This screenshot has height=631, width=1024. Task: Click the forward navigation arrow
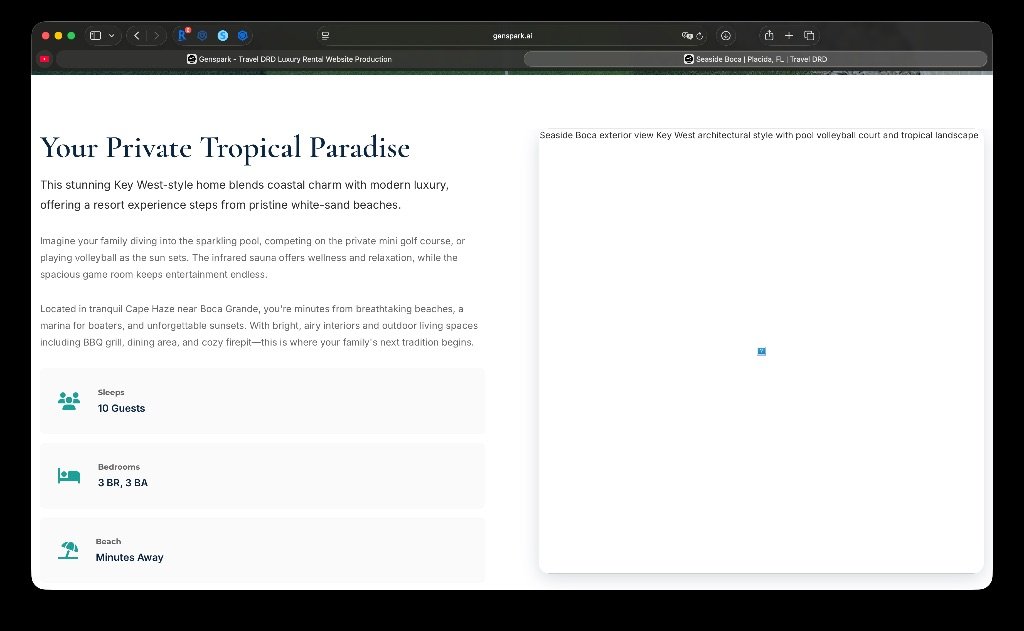(x=156, y=35)
